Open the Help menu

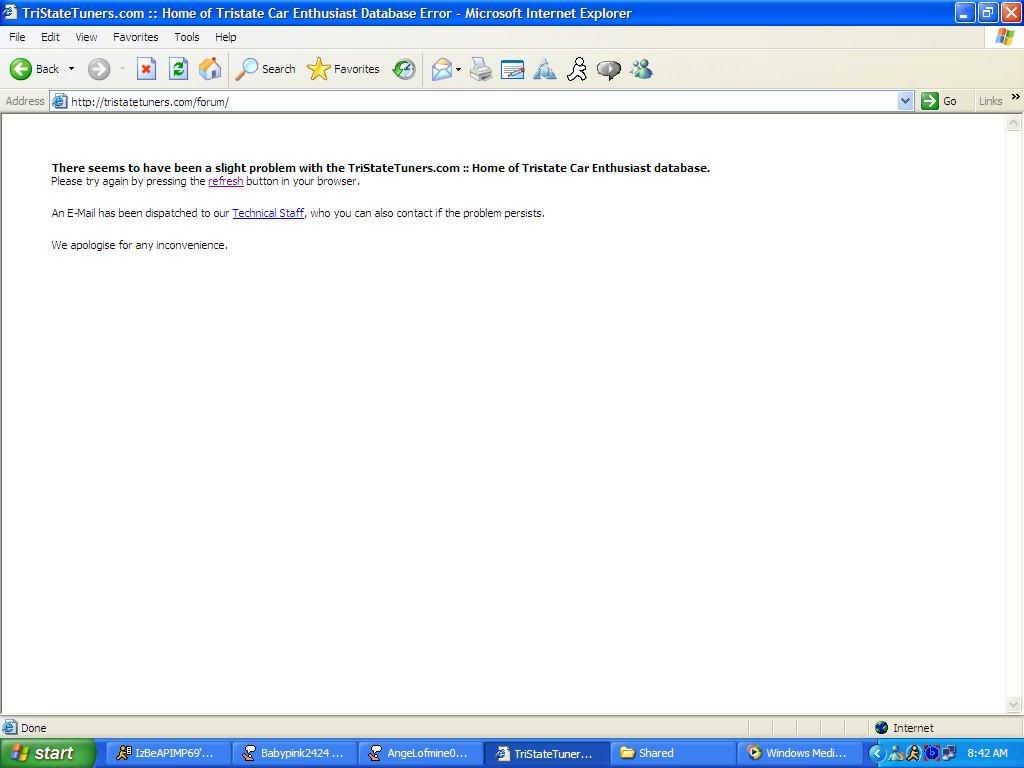tap(225, 37)
